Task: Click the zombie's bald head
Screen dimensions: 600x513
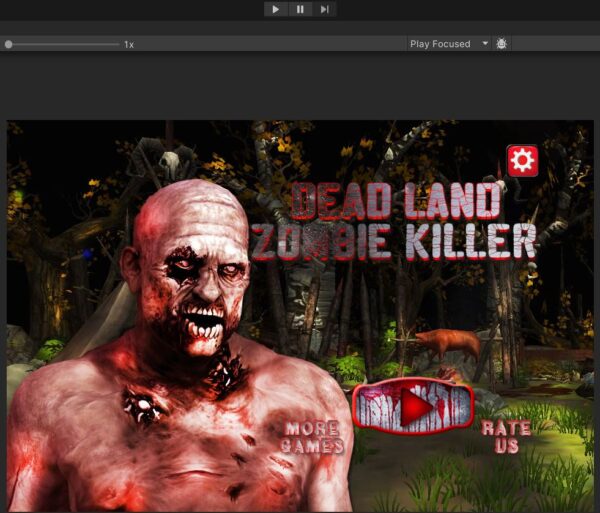Action: (x=190, y=210)
